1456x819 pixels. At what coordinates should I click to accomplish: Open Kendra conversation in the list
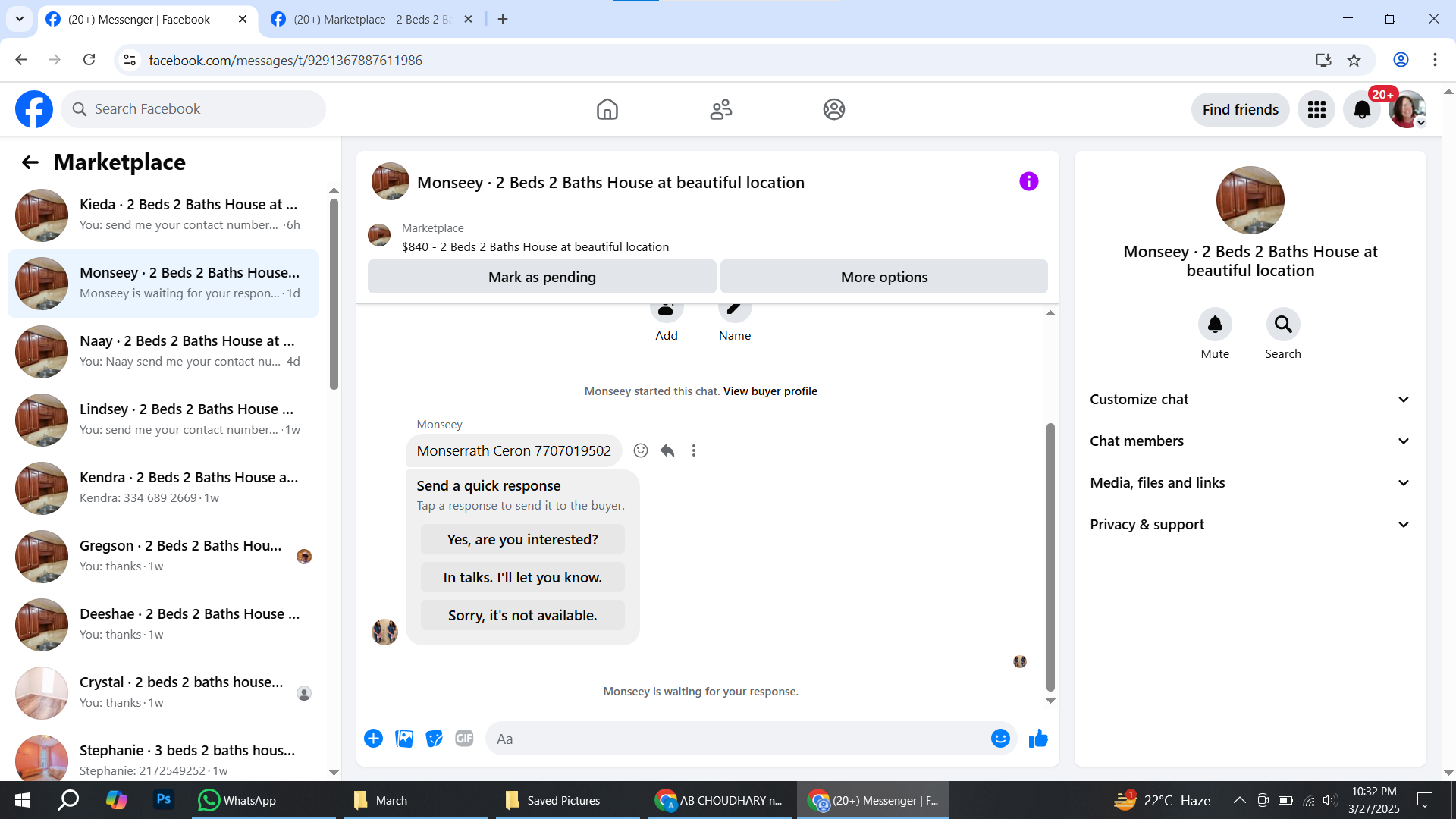point(163,488)
